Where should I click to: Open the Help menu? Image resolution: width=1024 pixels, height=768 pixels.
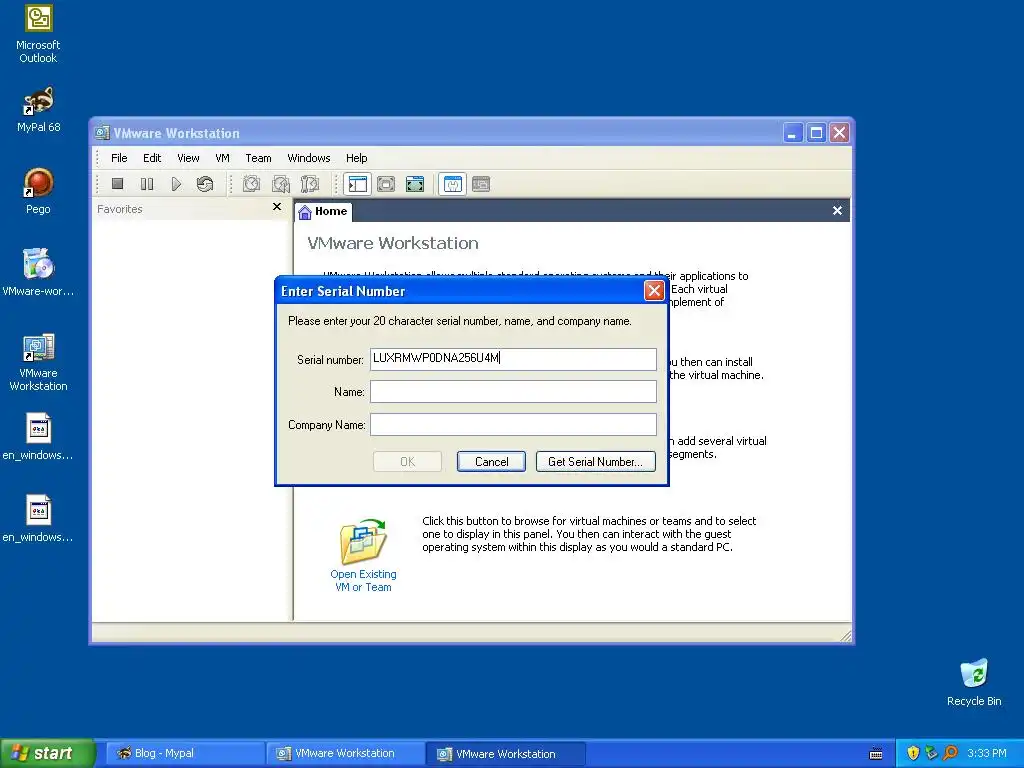(357, 158)
